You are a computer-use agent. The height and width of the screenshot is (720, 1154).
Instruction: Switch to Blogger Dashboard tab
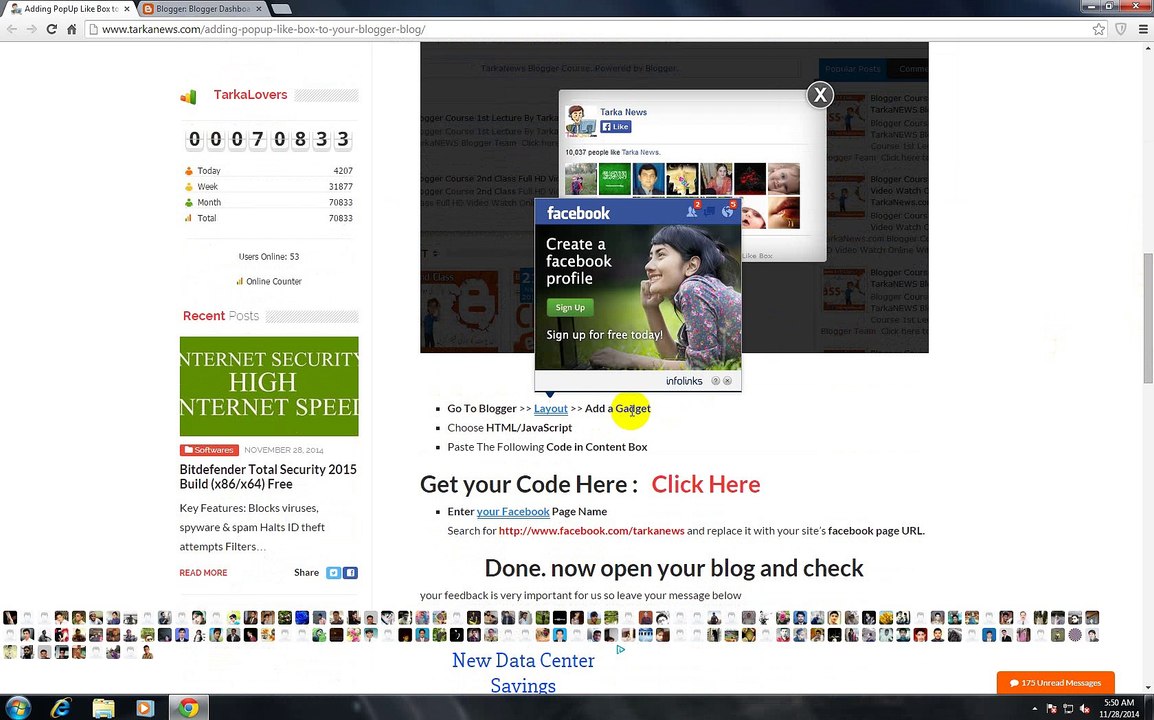pos(201,9)
